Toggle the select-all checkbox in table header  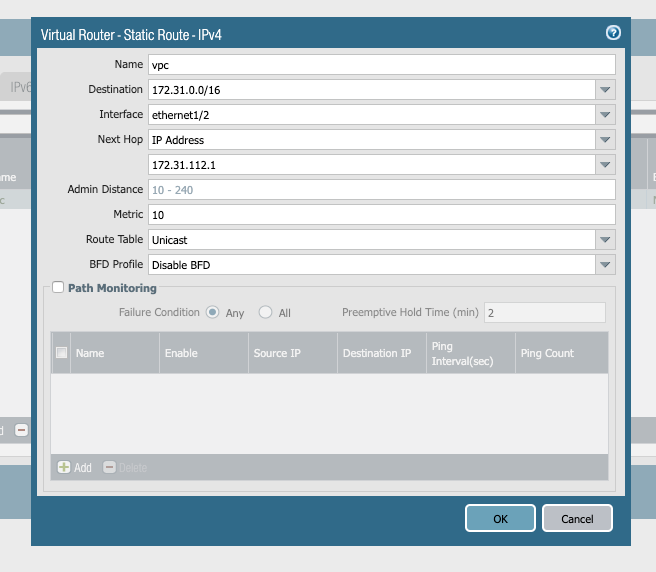click(x=62, y=353)
